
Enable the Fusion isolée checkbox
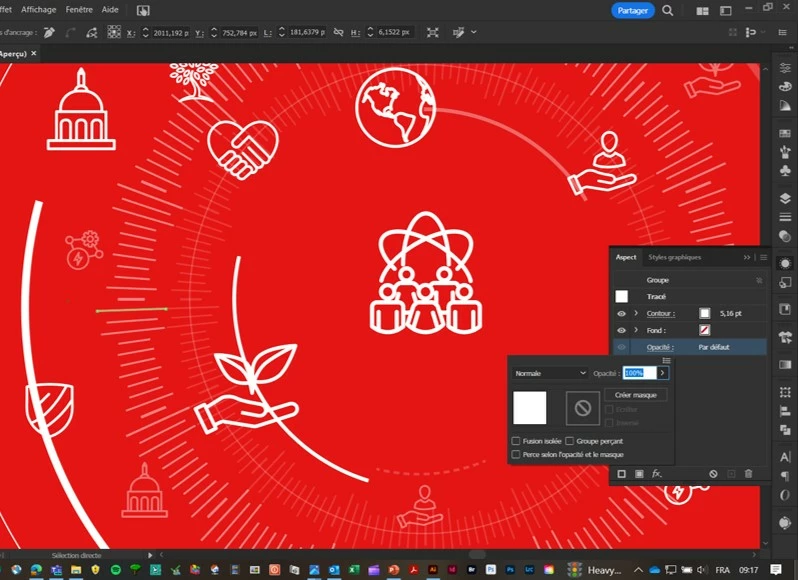click(x=516, y=441)
